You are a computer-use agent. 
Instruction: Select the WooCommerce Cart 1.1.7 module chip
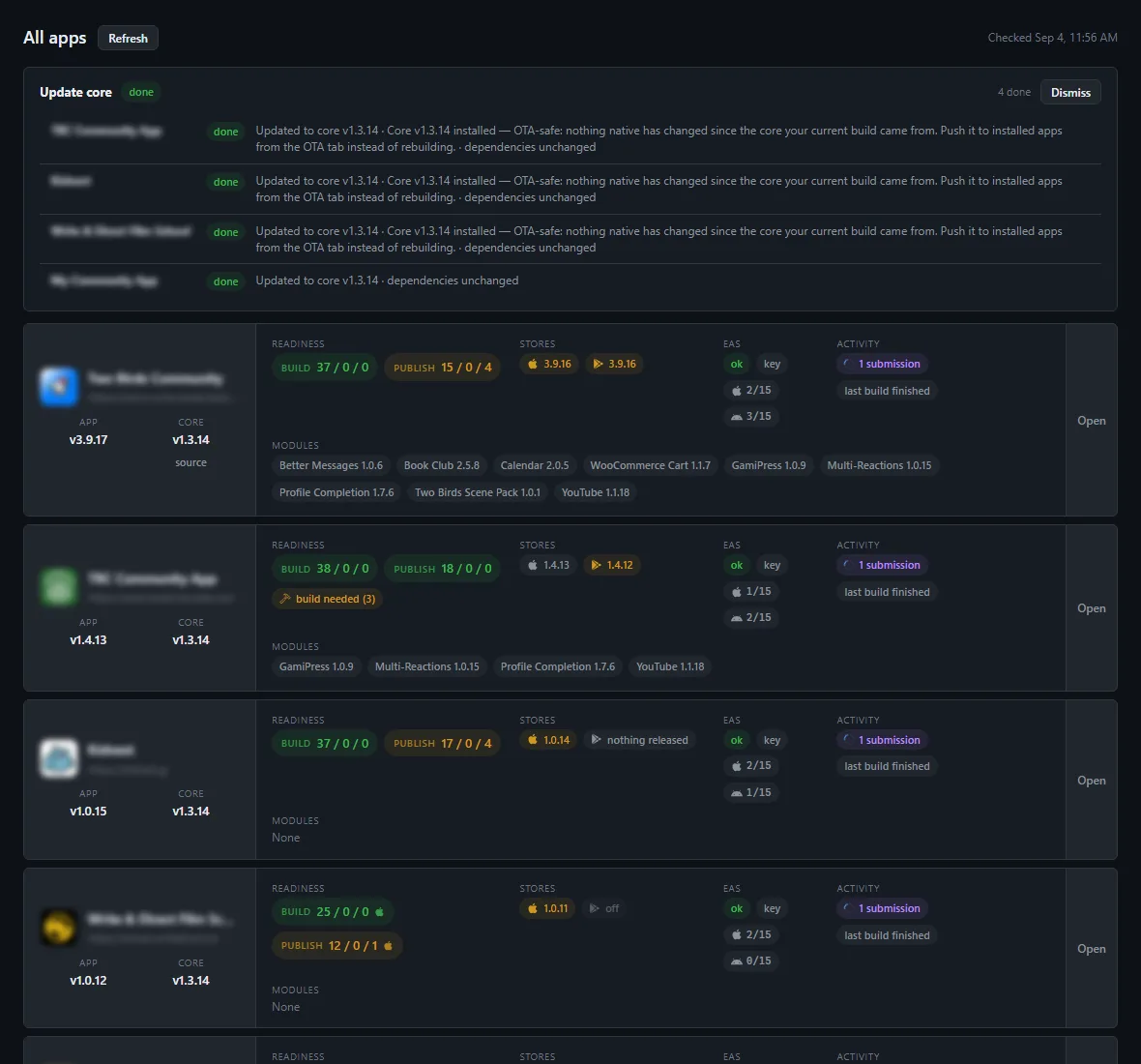[651, 465]
